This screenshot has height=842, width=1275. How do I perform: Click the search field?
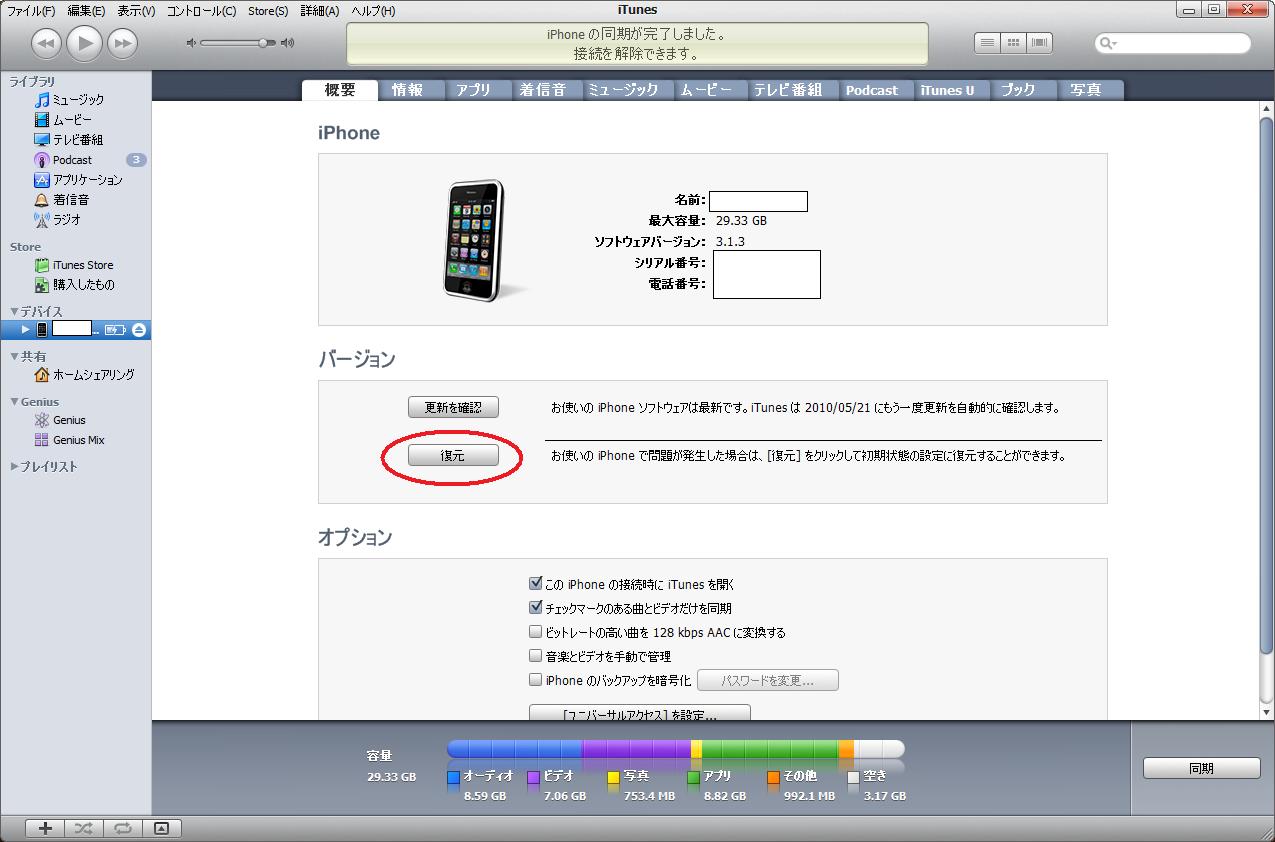1173,43
